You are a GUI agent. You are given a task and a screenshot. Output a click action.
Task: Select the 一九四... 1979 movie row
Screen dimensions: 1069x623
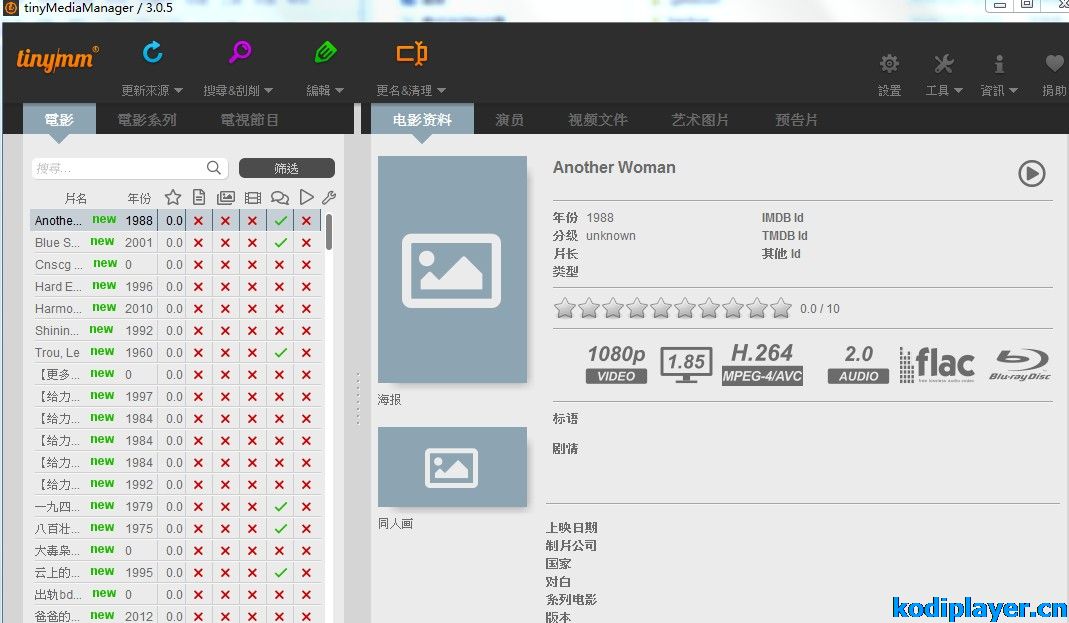click(x=176, y=506)
